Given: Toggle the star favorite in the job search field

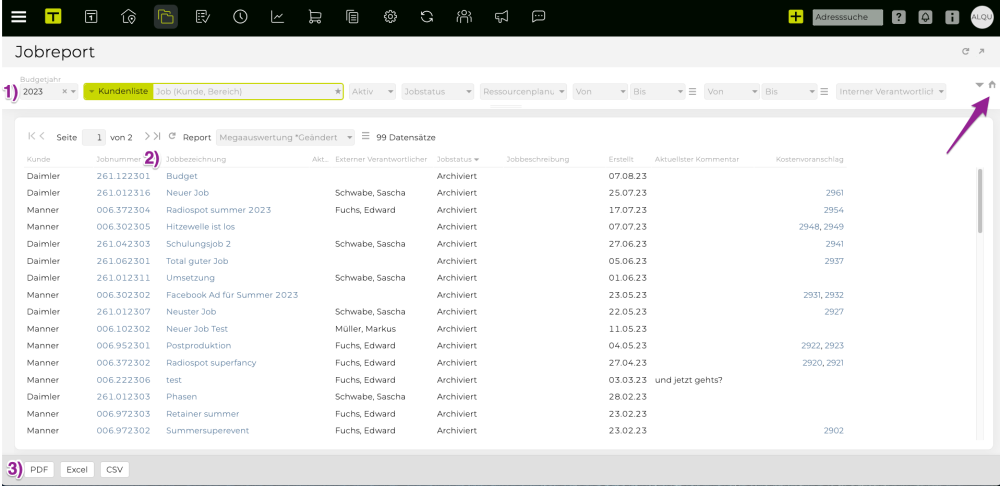Looking at the screenshot, I should (x=338, y=92).
